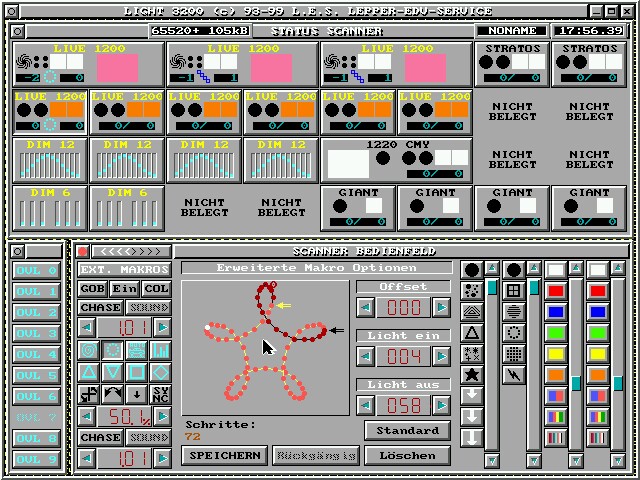Pick the four-pane window gobo icon
The width and height of the screenshot is (640, 480).
coord(513,291)
